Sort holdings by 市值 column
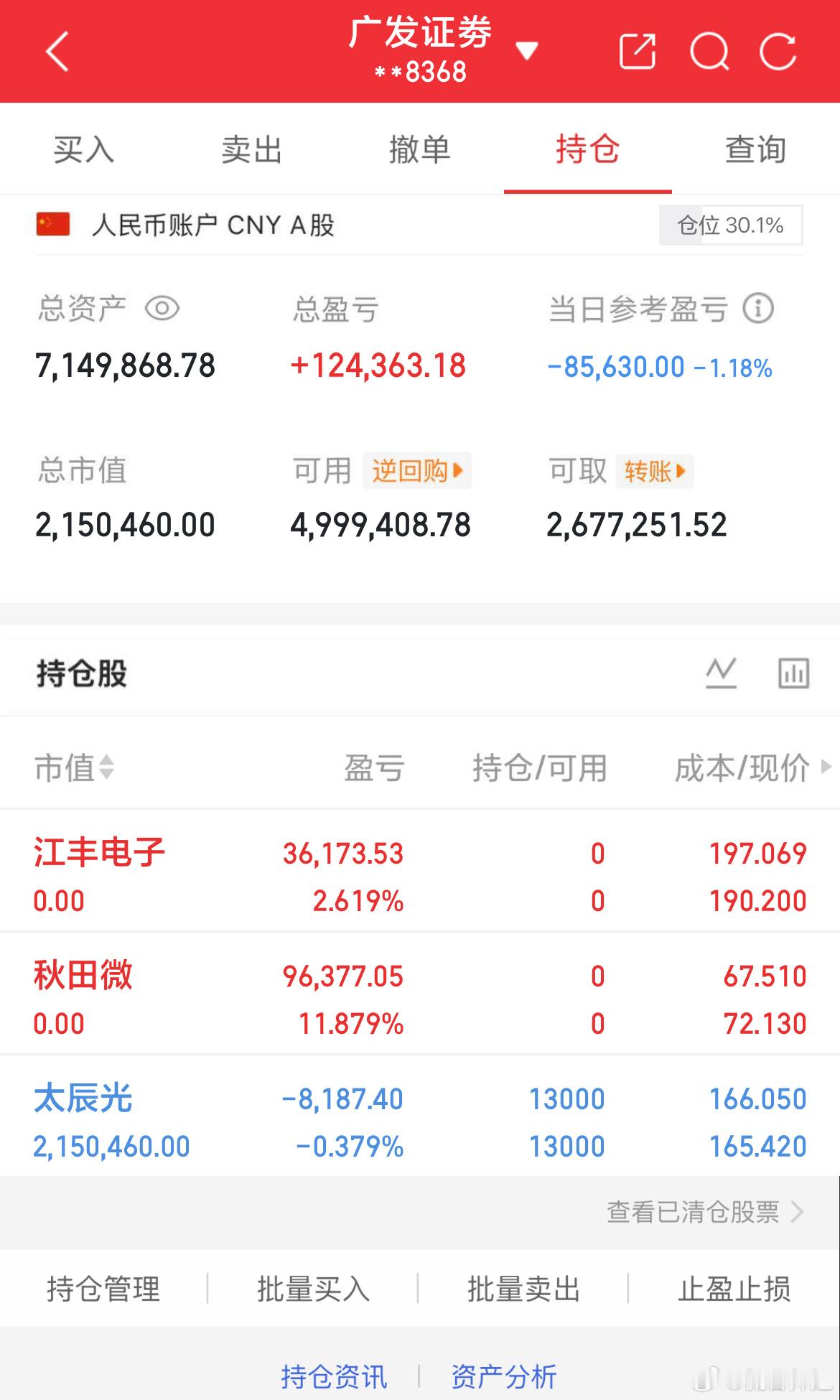The image size is (840, 1400). coord(75,767)
